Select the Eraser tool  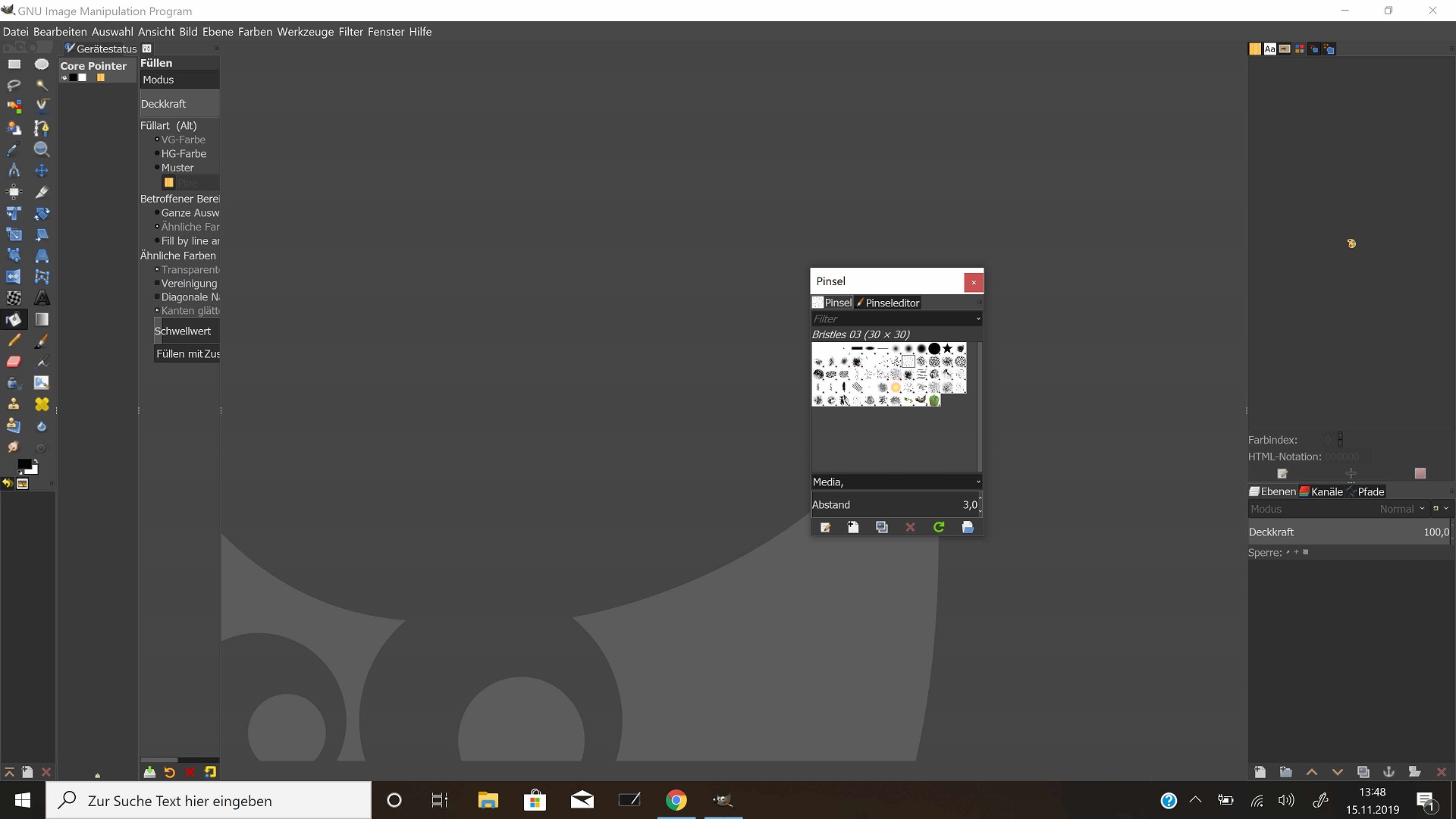point(14,362)
